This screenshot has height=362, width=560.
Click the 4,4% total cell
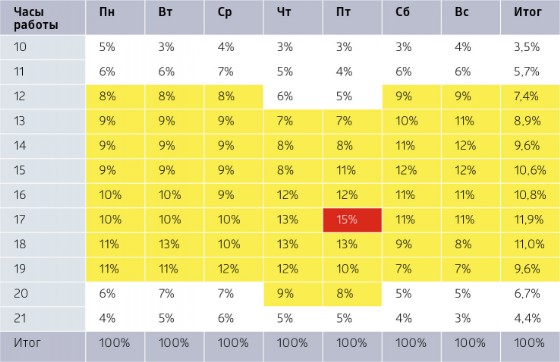pos(530,318)
